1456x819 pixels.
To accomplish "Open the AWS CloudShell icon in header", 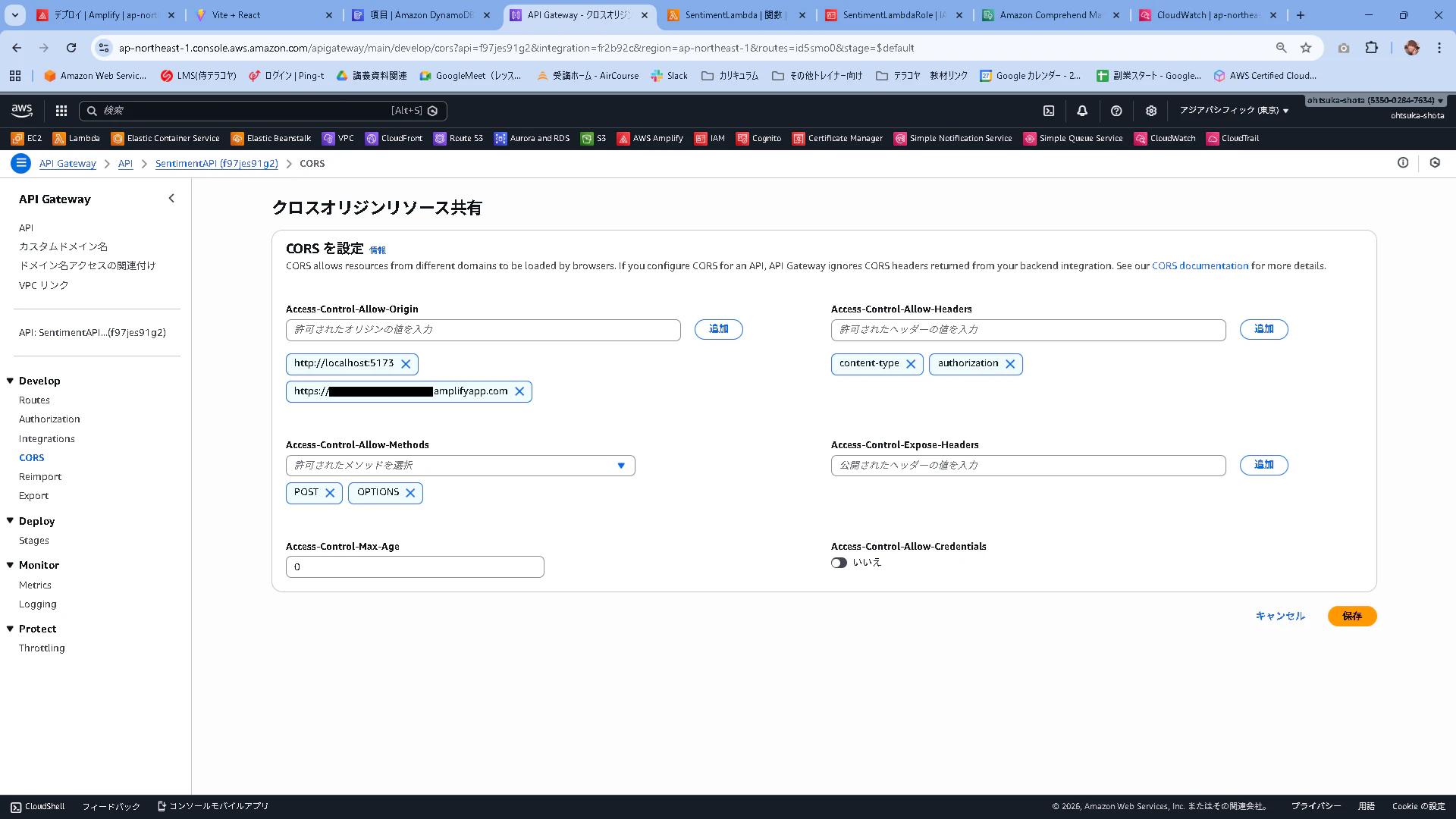I will pos(1049,111).
